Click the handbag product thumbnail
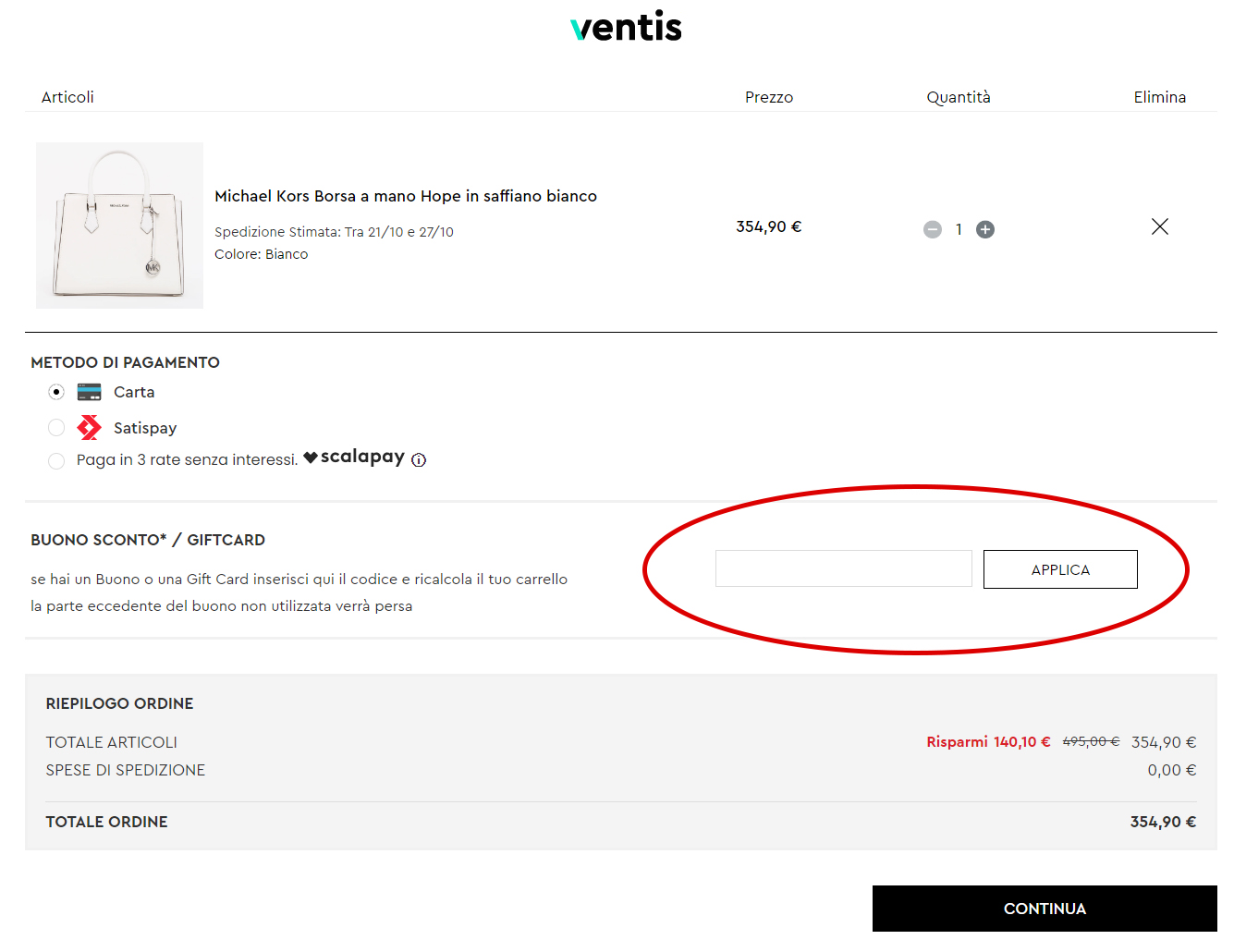The image size is (1234, 952). click(119, 226)
